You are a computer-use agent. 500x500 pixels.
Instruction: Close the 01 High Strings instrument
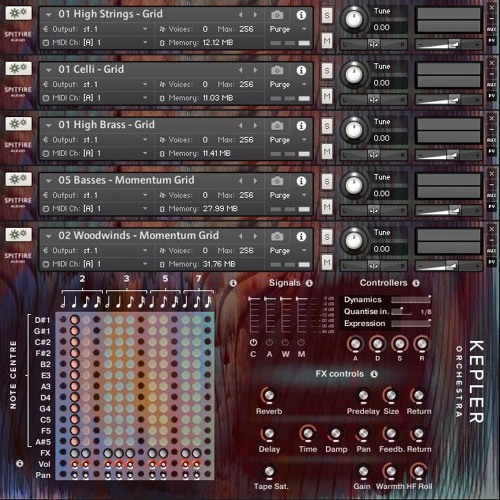click(x=492, y=7)
